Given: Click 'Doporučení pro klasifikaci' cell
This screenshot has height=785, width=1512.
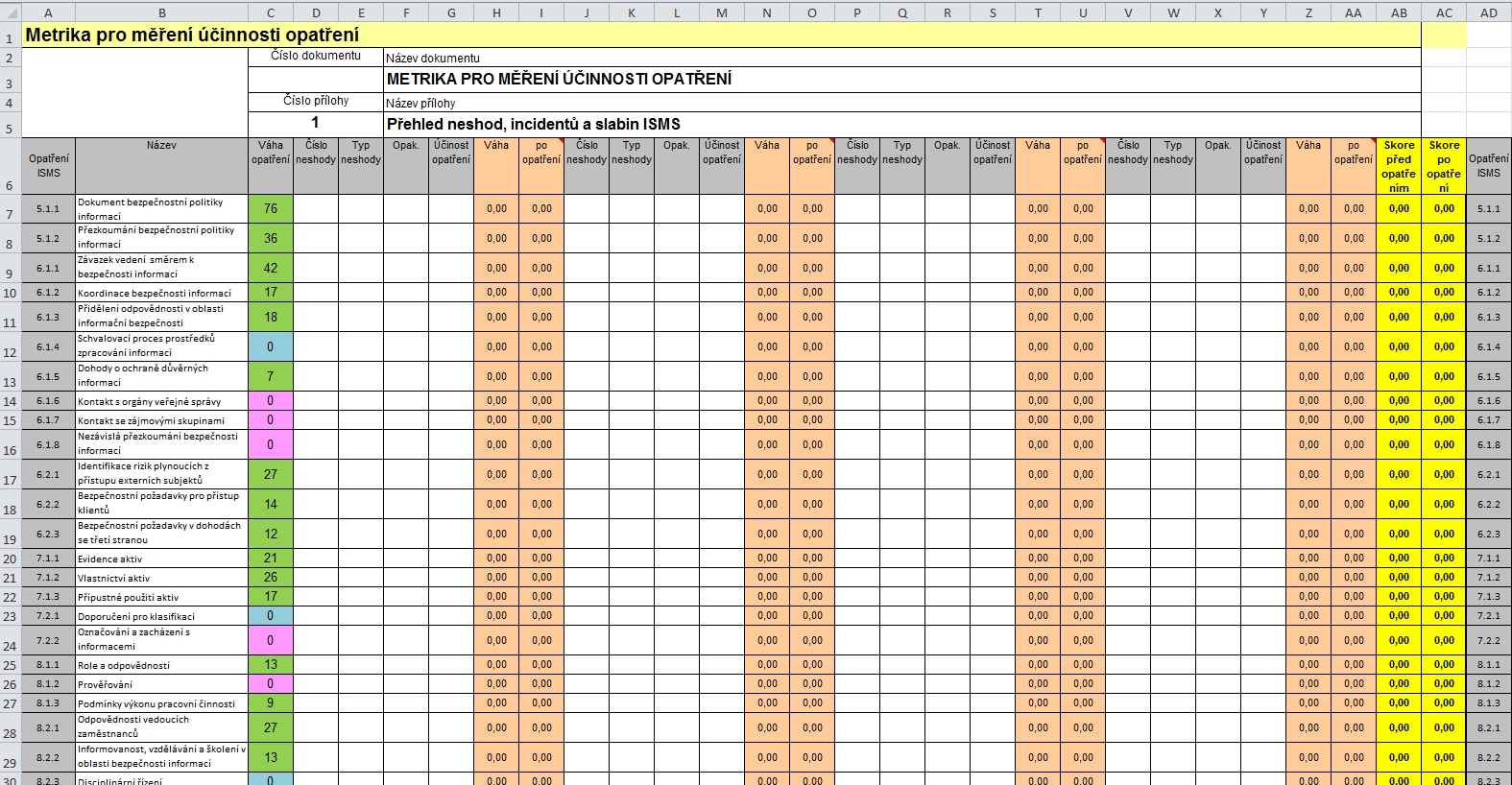Looking at the screenshot, I should click(161, 616).
